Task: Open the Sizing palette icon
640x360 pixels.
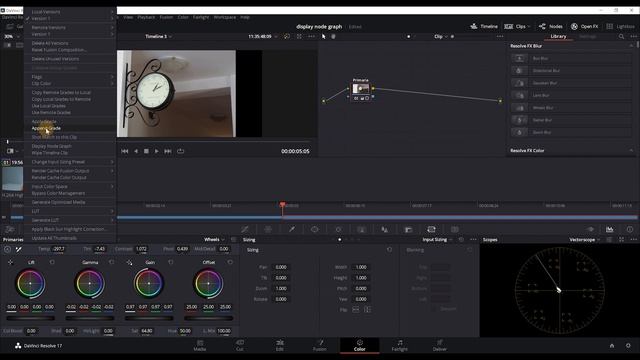Action: coord(431,229)
